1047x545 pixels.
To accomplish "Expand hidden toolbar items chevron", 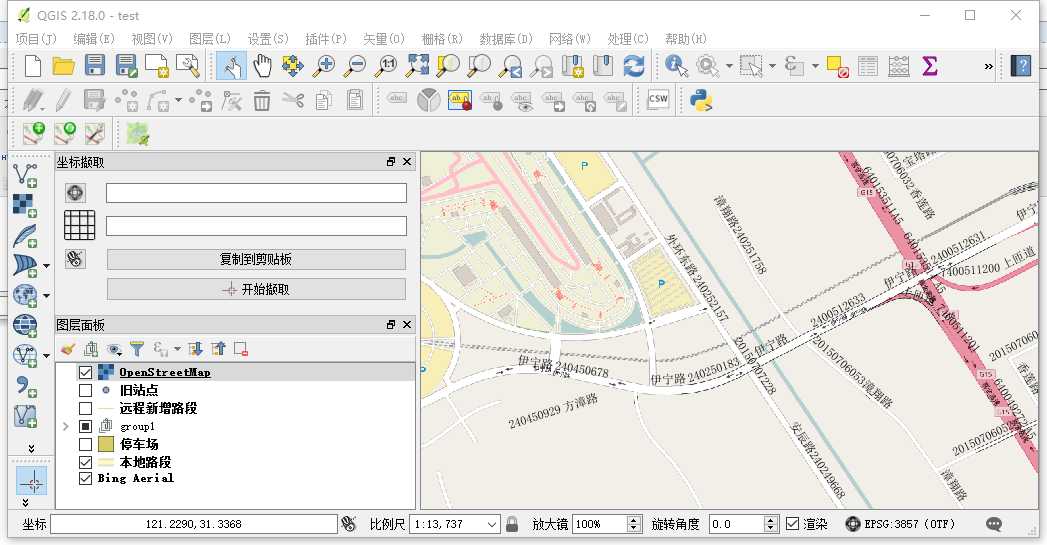I will [989, 66].
